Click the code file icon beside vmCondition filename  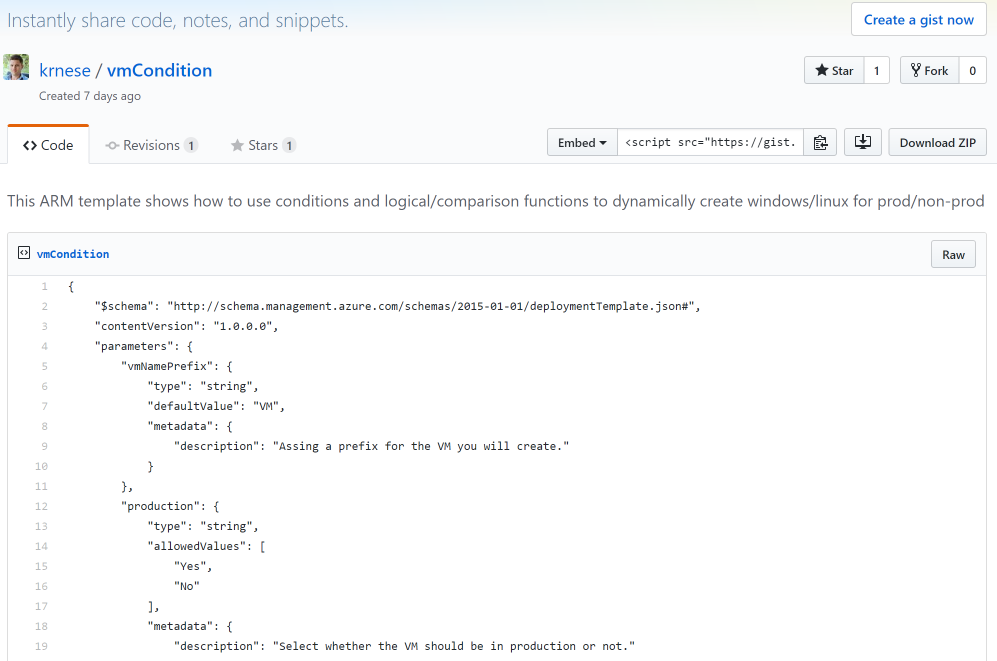[x=23, y=253]
